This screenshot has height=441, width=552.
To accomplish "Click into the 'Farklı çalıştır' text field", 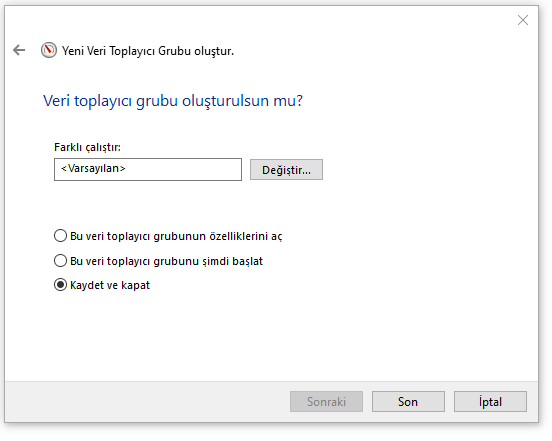I will [x=148, y=169].
